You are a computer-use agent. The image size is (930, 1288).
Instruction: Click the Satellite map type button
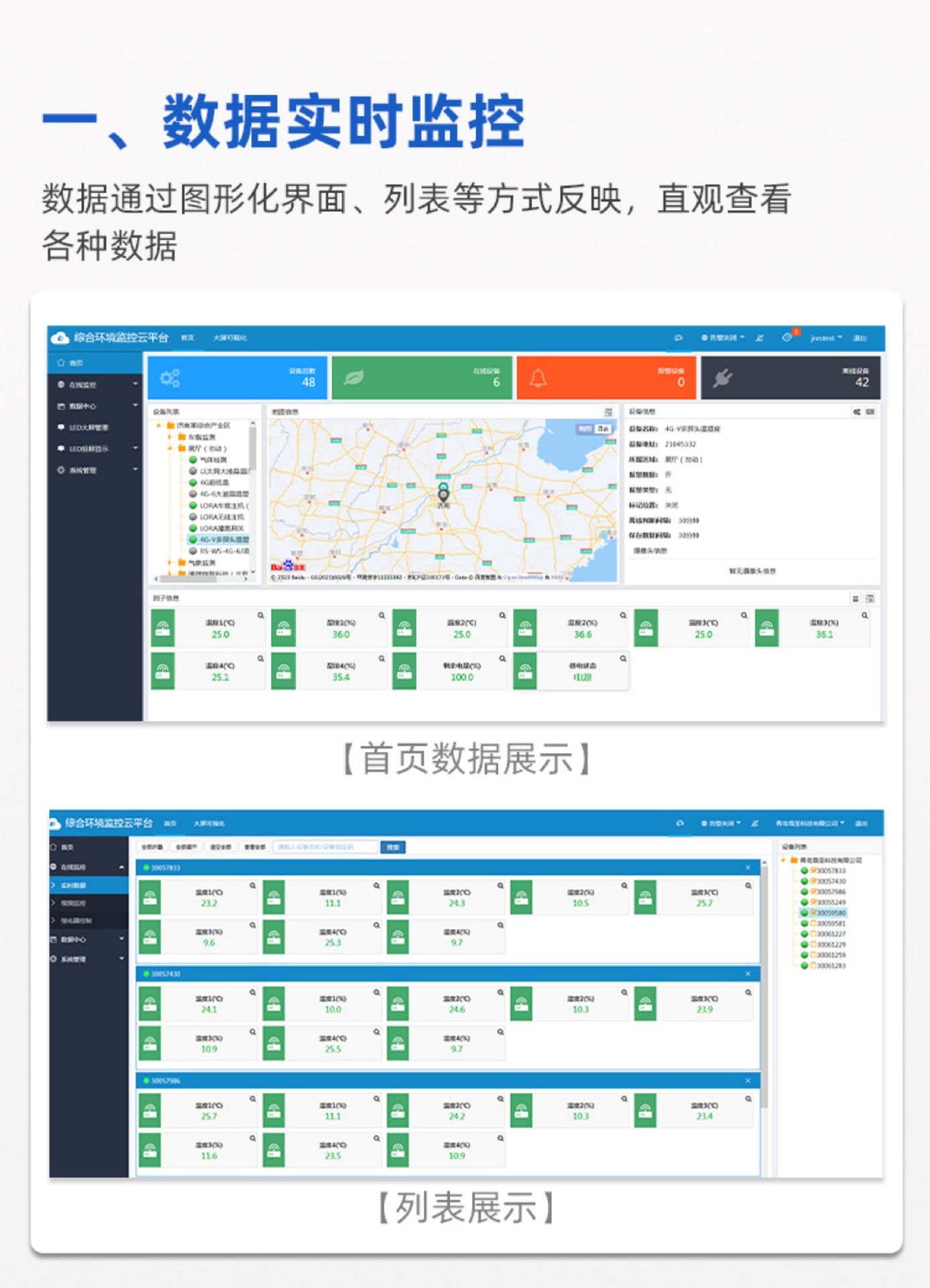click(603, 428)
